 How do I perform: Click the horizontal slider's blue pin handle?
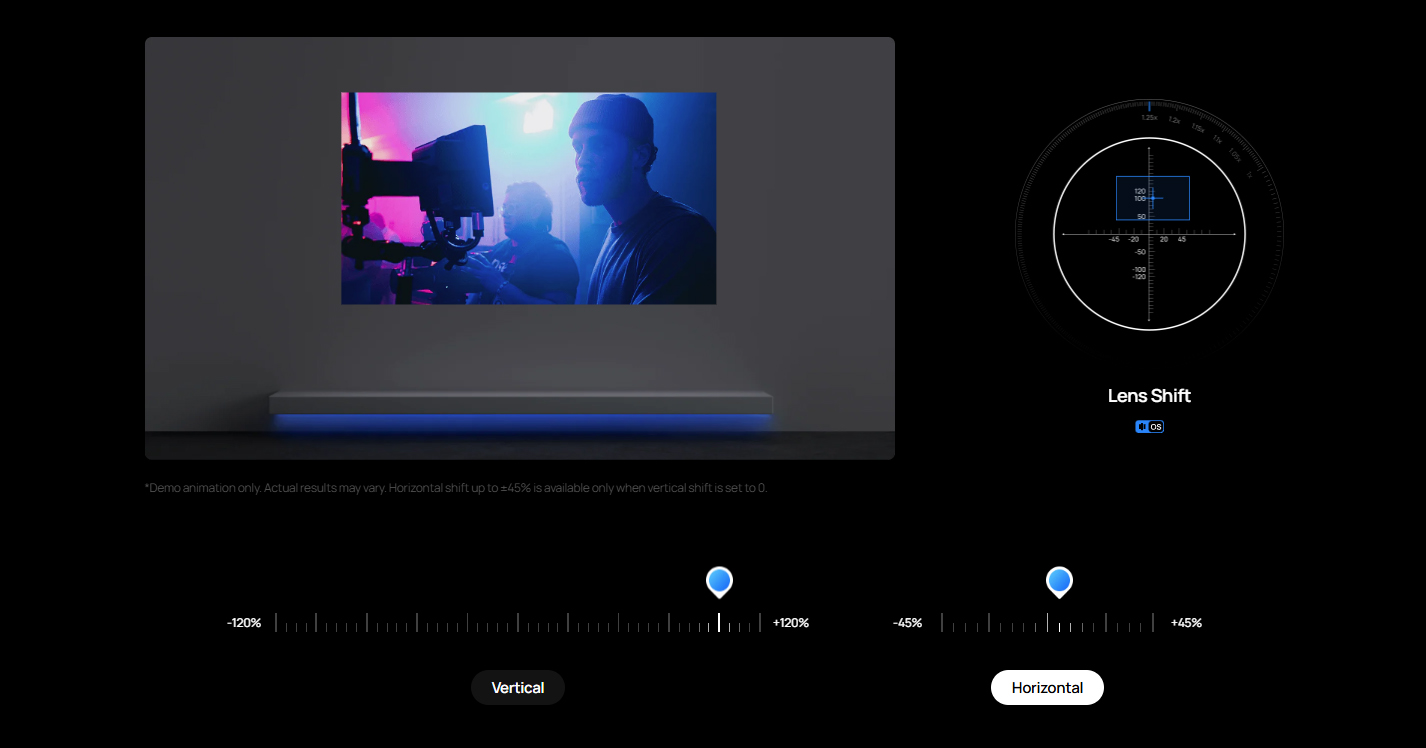(x=1059, y=581)
